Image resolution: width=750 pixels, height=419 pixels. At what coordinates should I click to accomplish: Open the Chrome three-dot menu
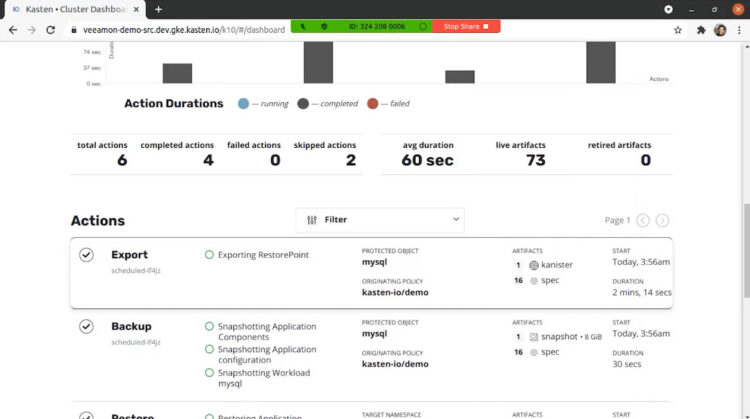(739, 30)
